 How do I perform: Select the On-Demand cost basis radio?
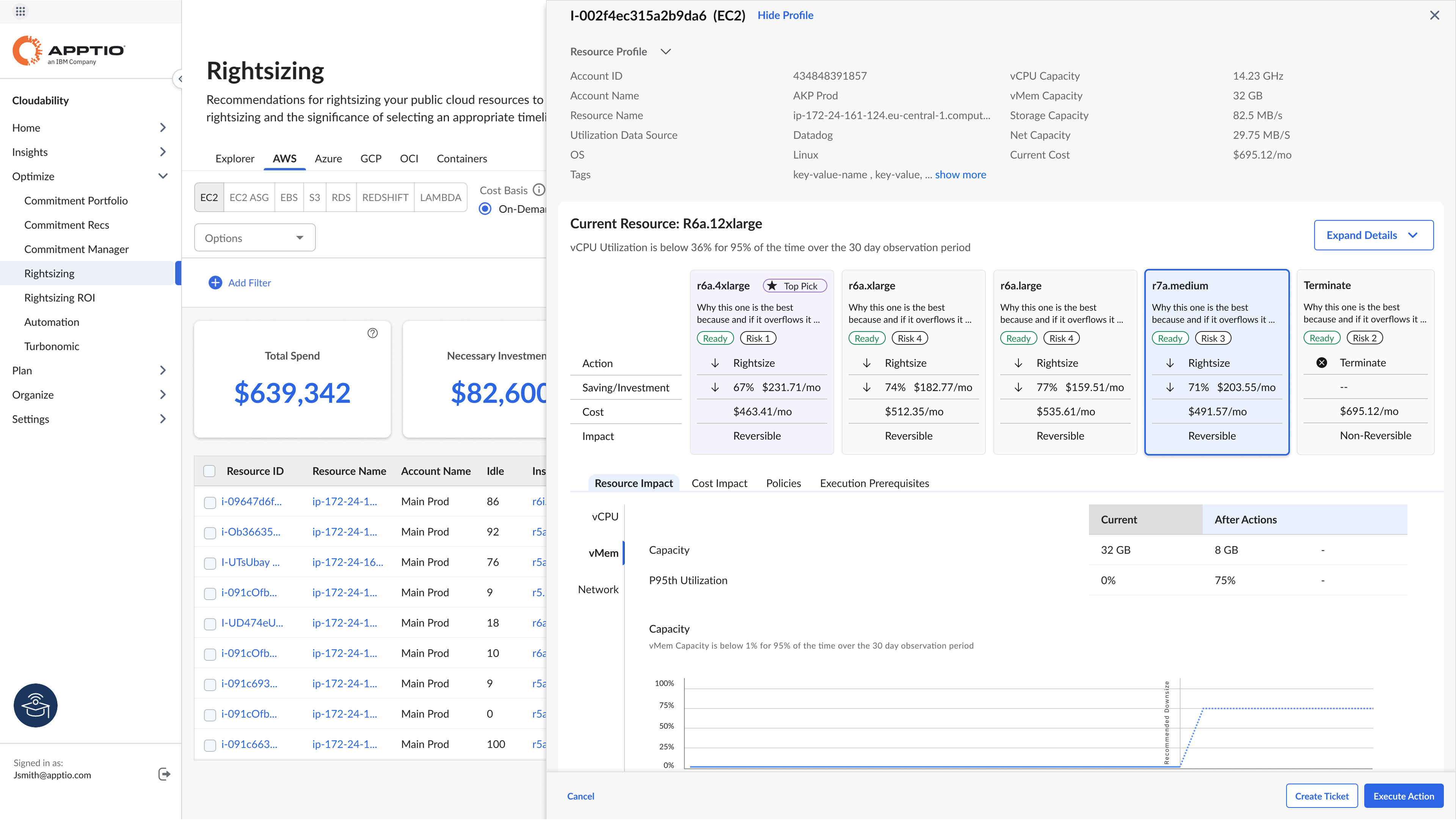click(485, 209)
